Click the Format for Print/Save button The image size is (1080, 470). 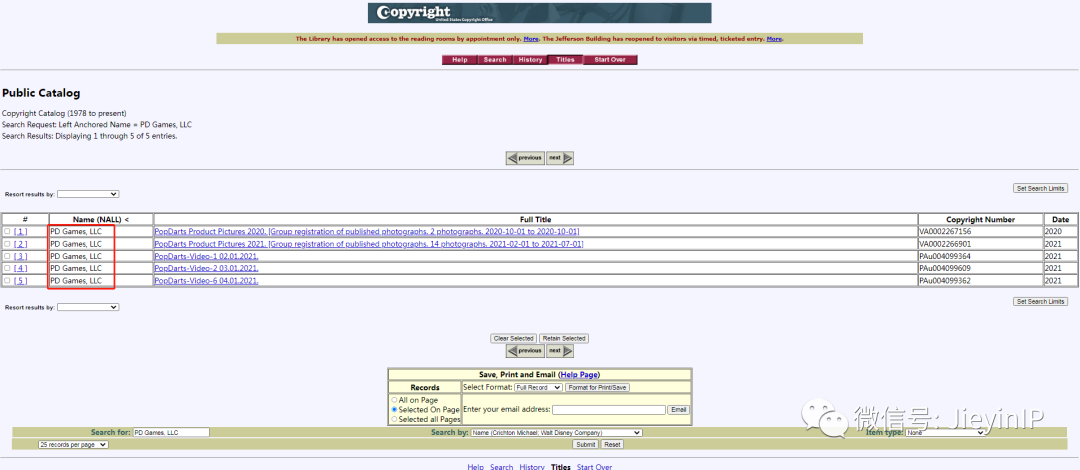[x=597, y=387]
